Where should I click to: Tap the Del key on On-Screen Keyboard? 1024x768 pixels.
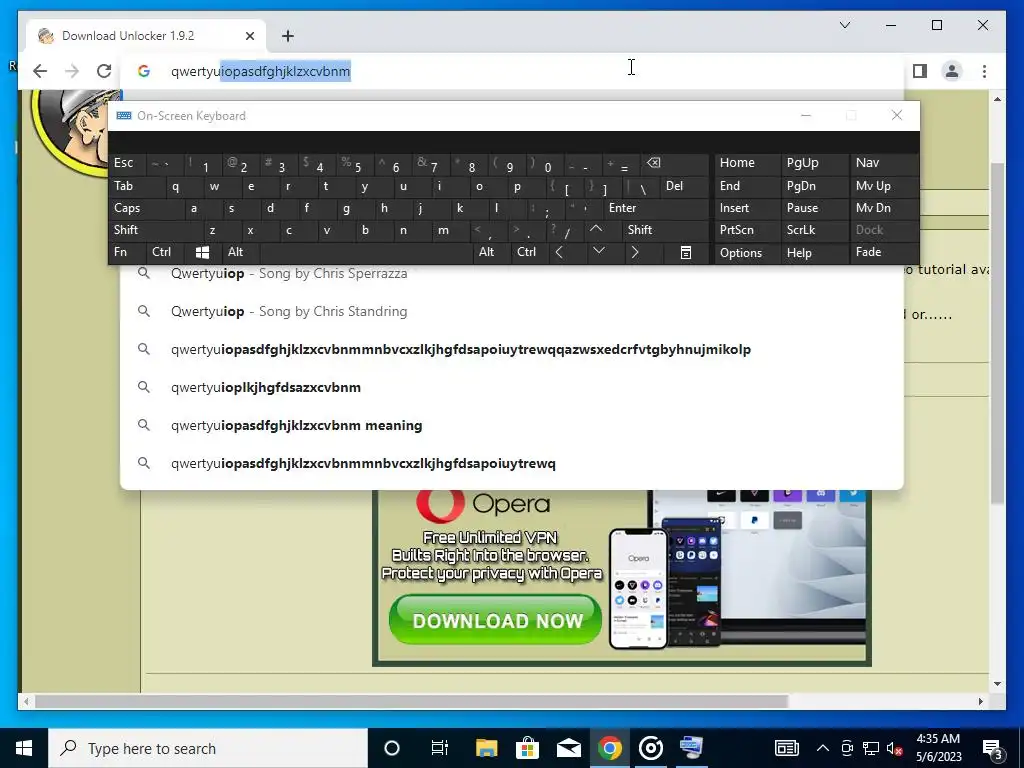pyautogui.click(x=684, y=187)
